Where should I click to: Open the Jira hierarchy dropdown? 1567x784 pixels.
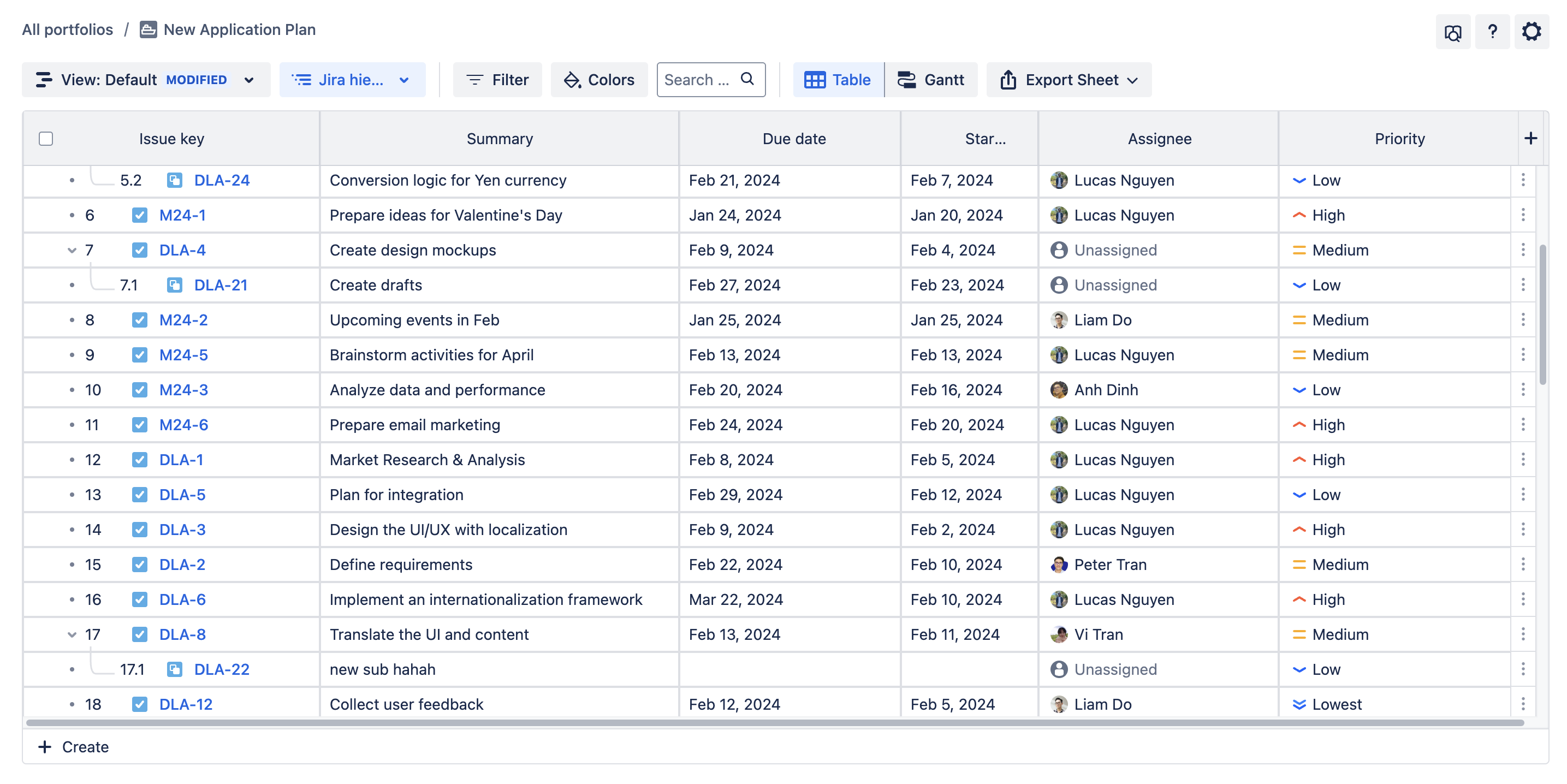[x=352, y=80]
